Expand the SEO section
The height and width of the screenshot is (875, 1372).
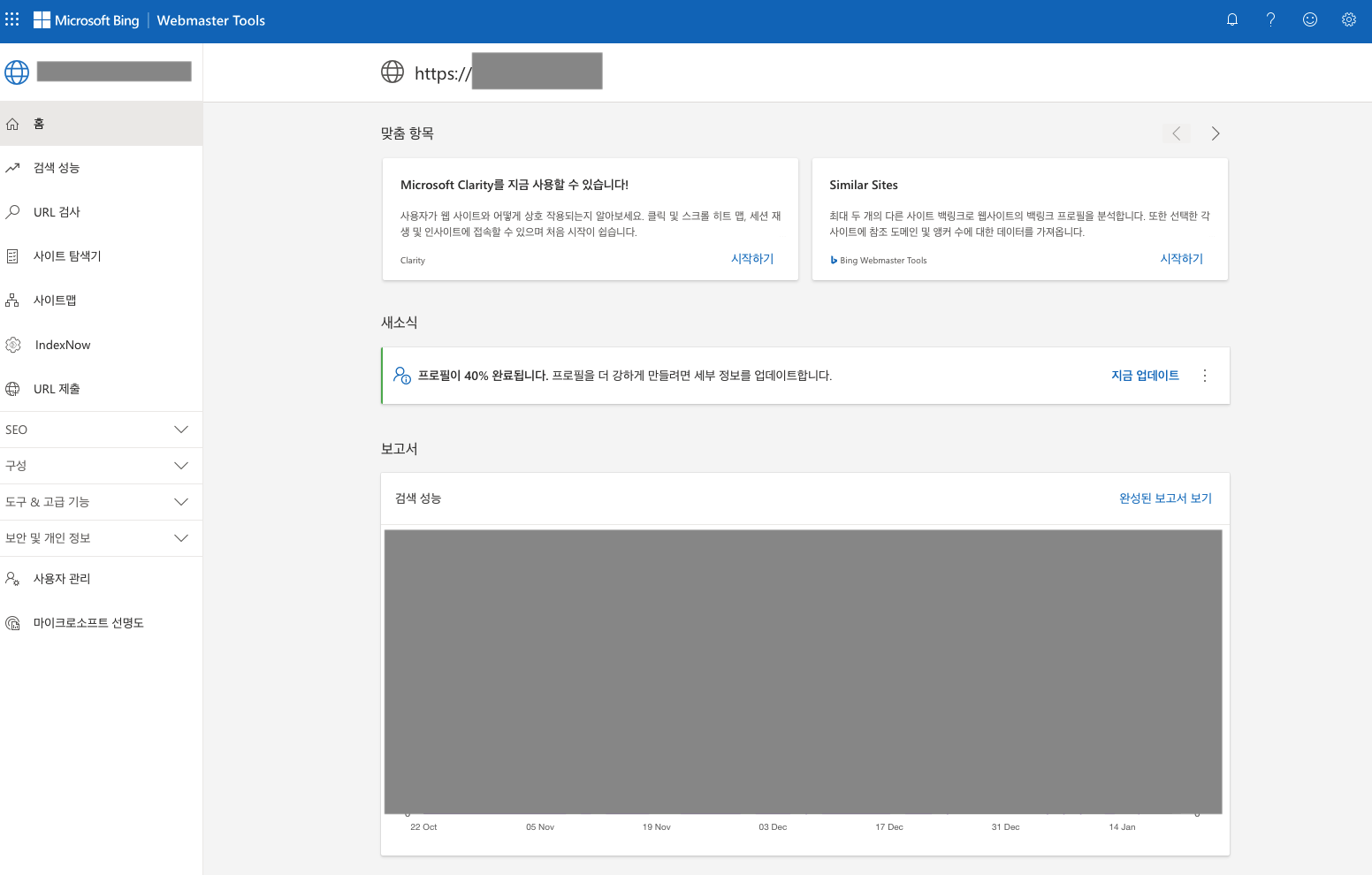pos(102,429)
